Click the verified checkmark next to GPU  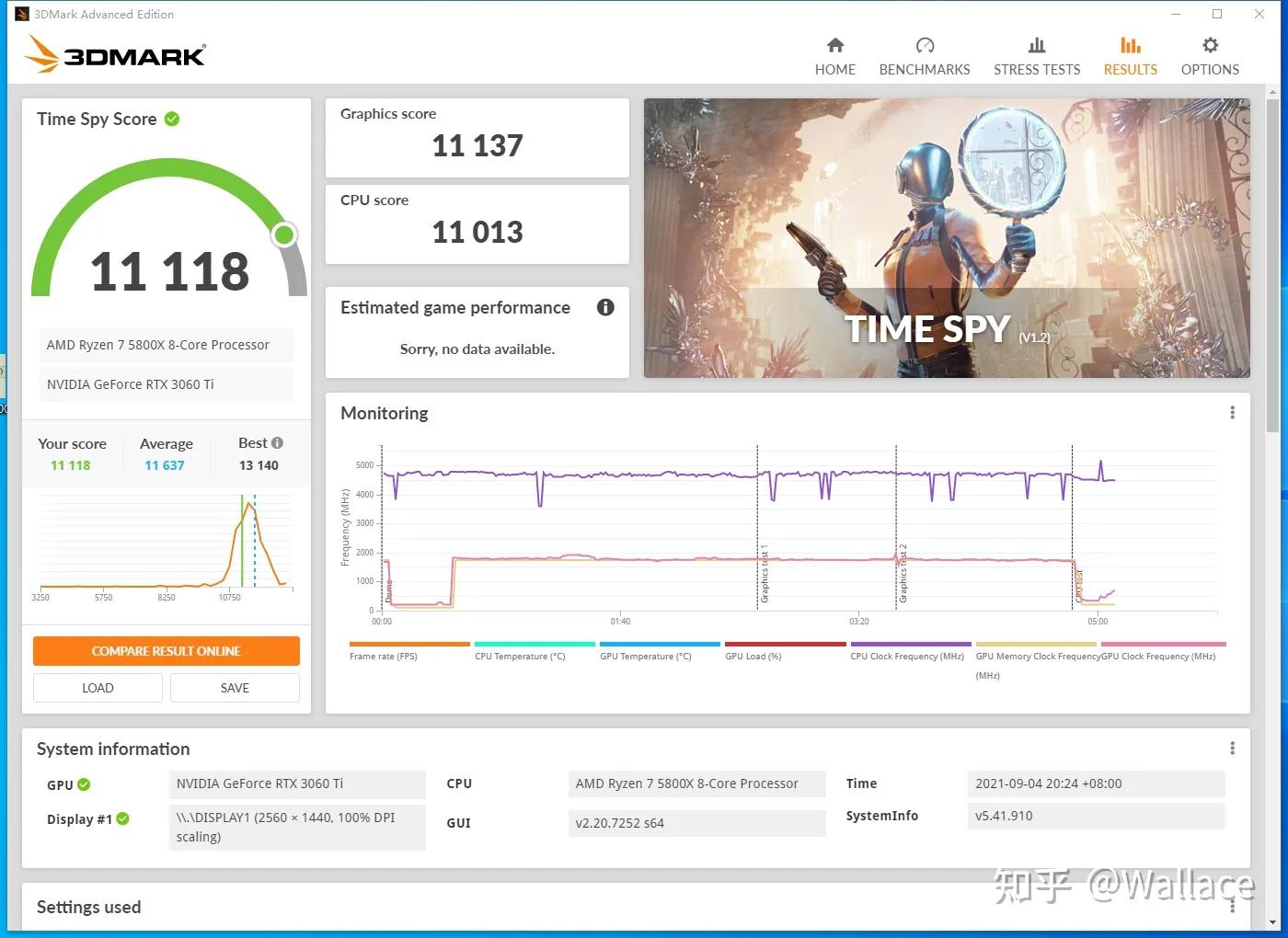(x=85, y=784)
